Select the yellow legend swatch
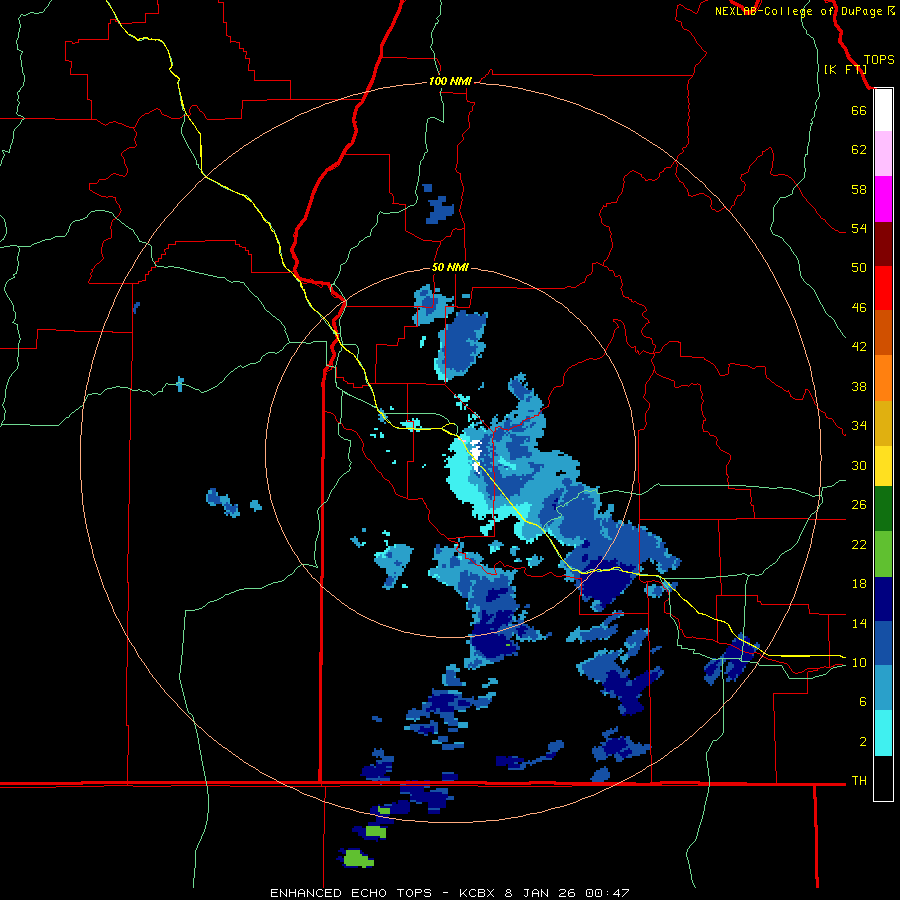Screen dimensions: 900x900 coord(883,466)
